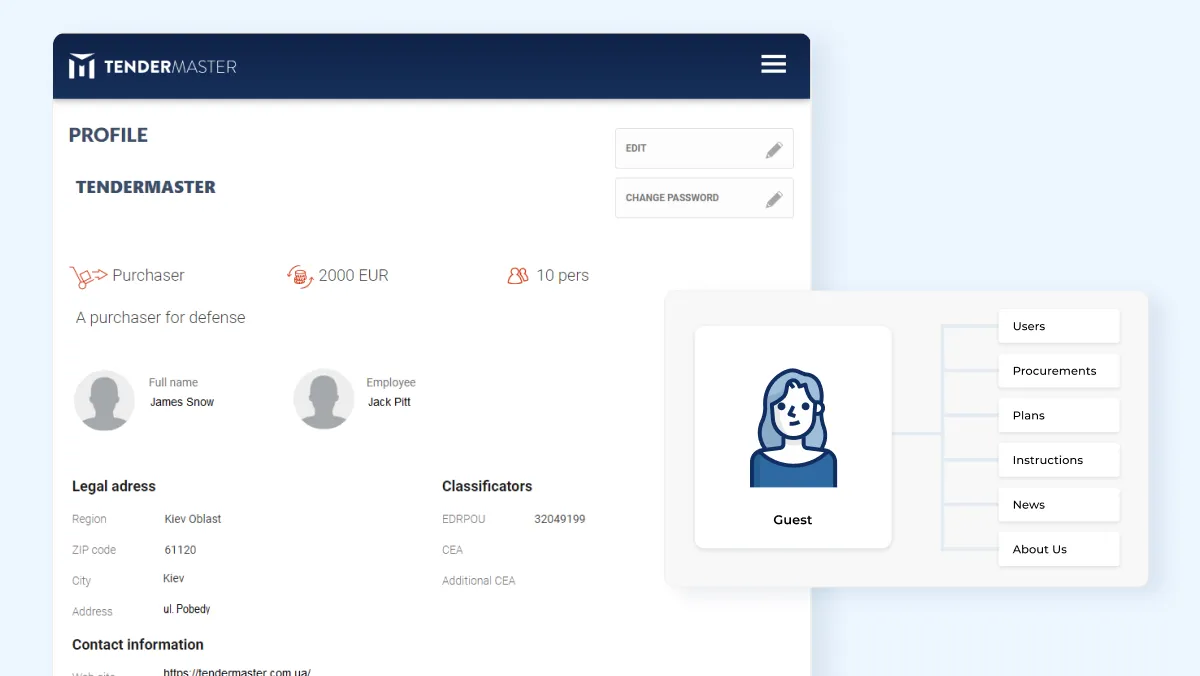1200x676 pixels.
Task: Click the 'Guest' label under the avatar
Action: click(793, 520)
